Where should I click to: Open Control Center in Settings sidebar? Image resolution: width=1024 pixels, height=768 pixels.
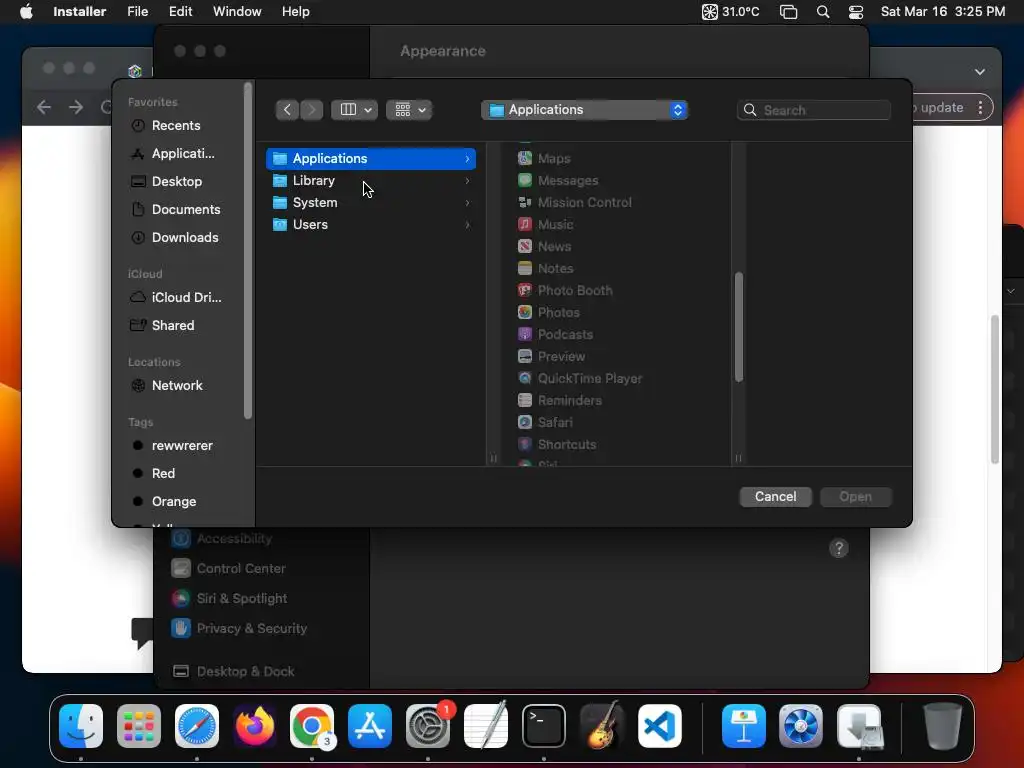(x=229, y=569)
